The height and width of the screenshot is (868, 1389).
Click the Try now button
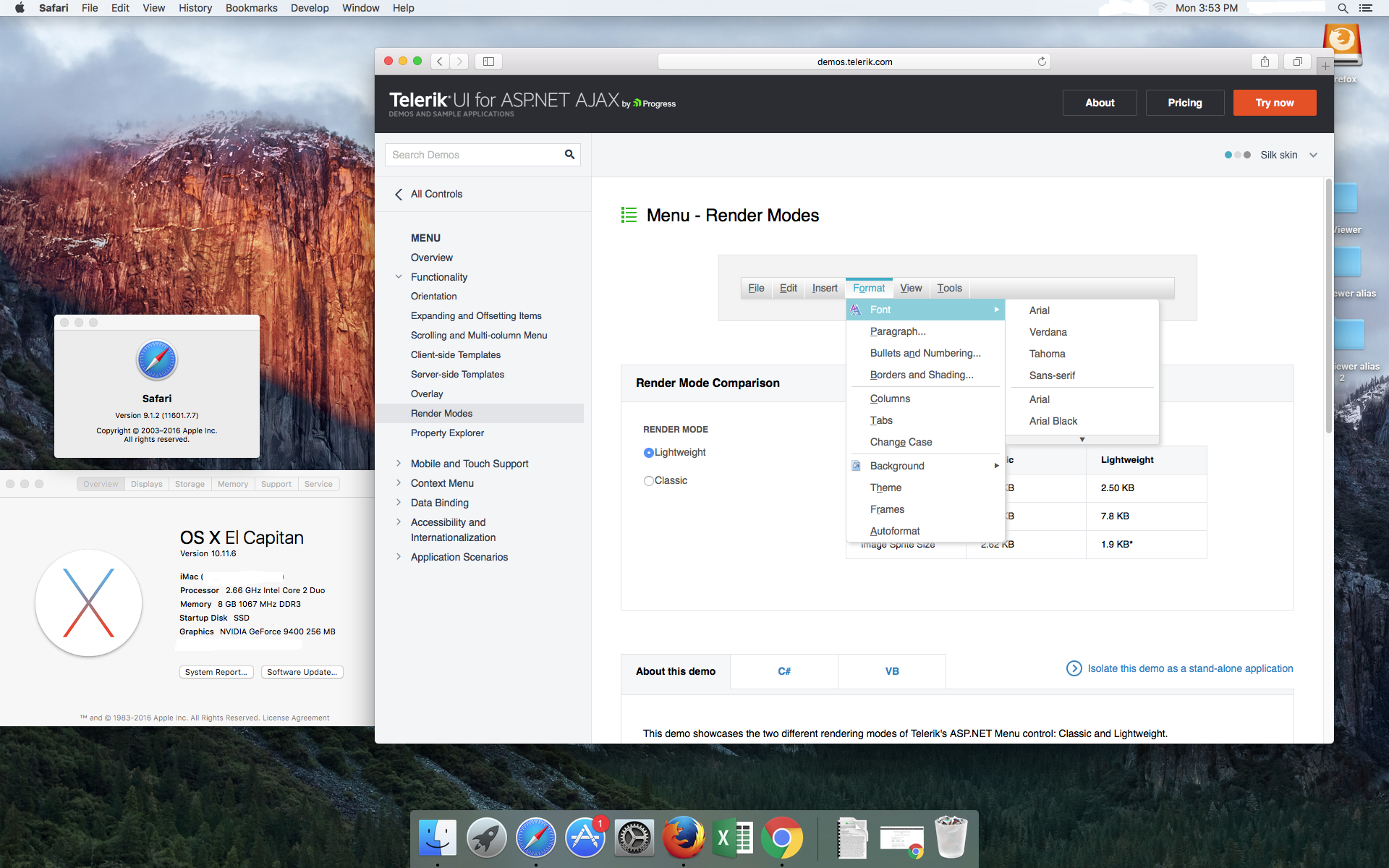coord(1274,103)
